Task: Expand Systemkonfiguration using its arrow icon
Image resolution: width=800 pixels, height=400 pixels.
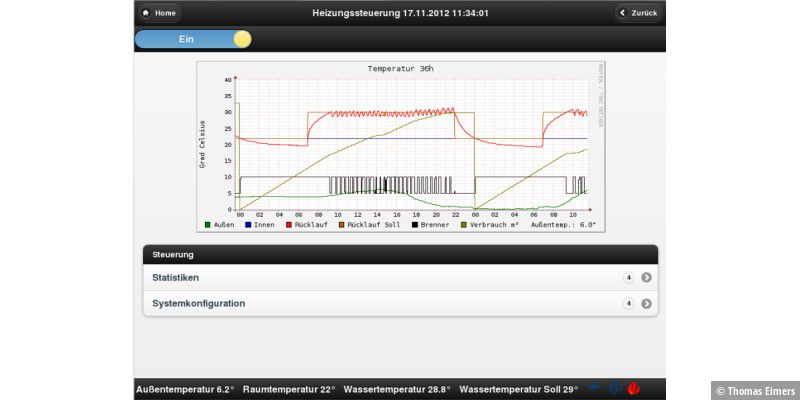Action: click(x=646, y=304)
